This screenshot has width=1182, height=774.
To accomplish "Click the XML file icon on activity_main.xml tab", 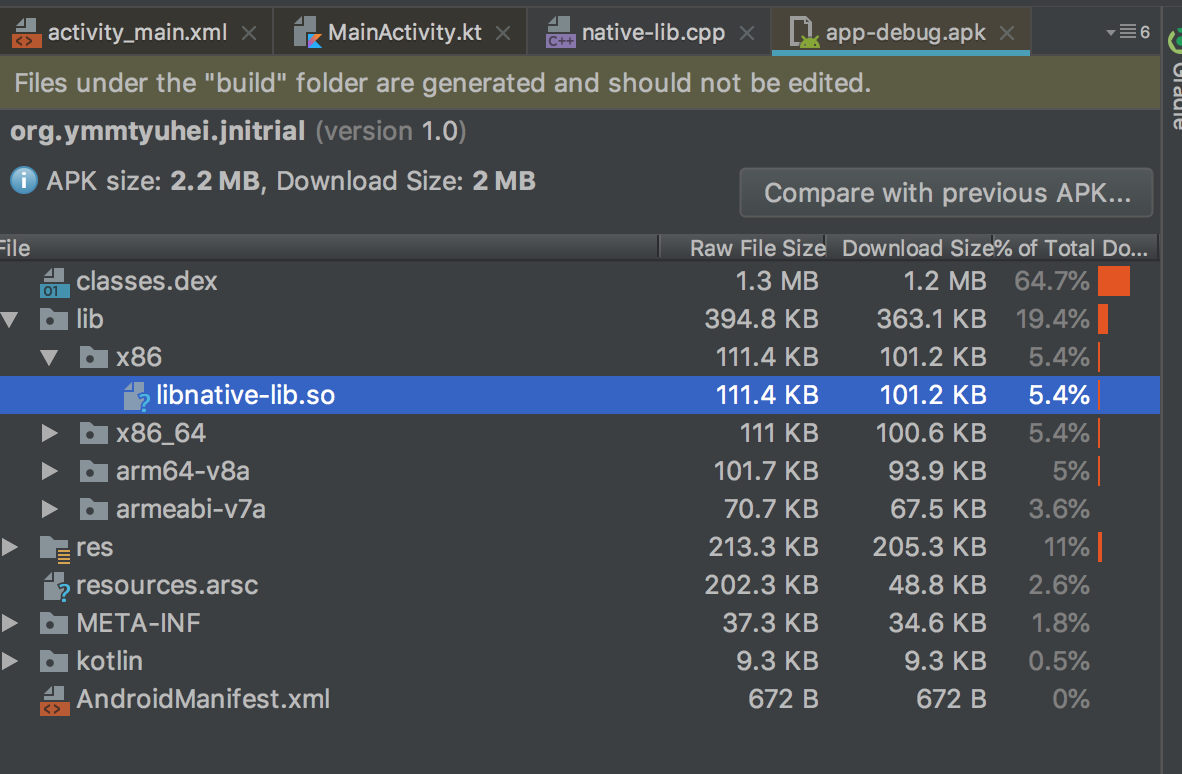I will (x=28, y=31).
